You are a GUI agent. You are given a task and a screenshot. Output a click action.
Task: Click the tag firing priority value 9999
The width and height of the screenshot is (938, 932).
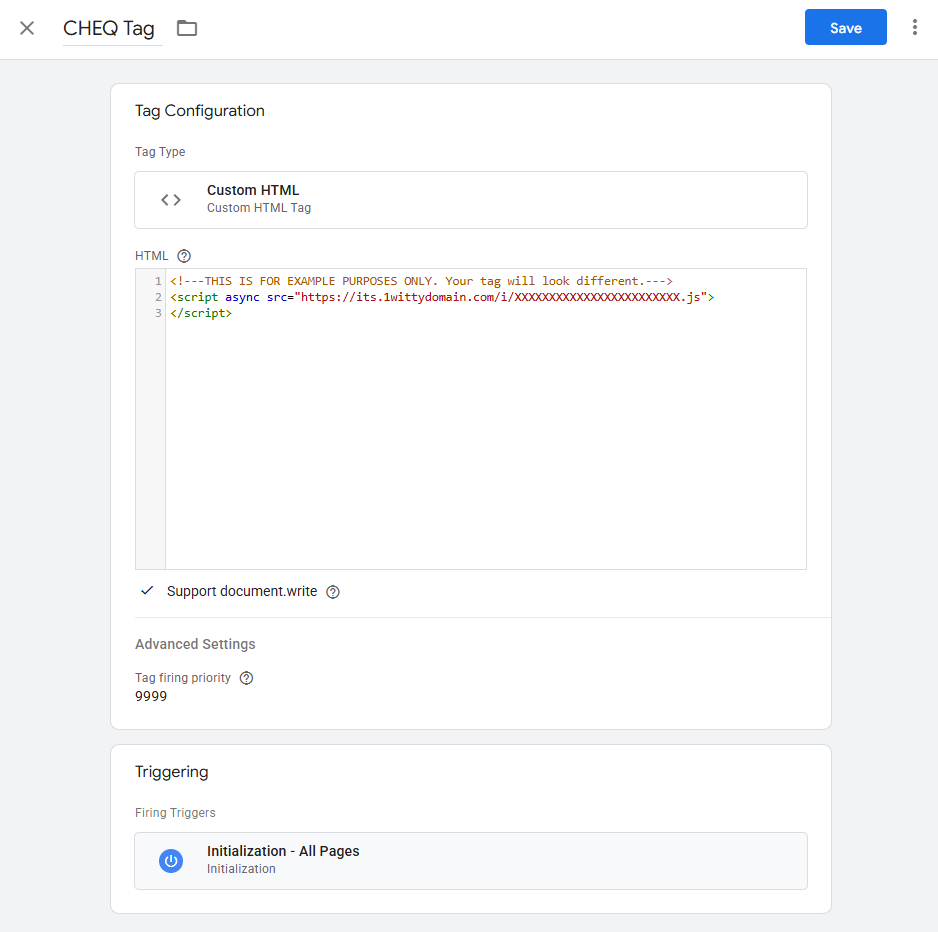[151, 696]
